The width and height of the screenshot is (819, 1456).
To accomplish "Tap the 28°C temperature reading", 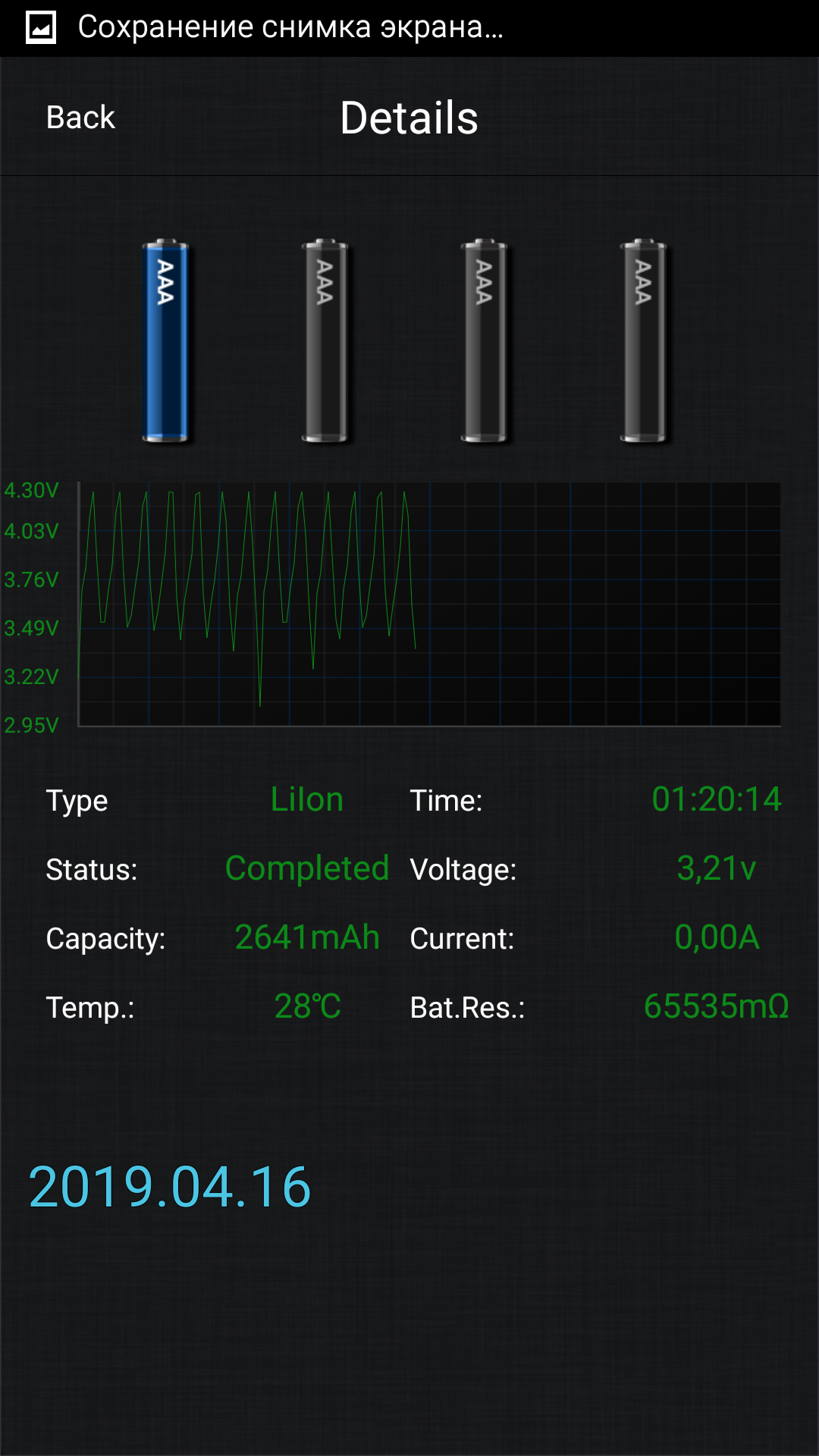I will 307,1006.
